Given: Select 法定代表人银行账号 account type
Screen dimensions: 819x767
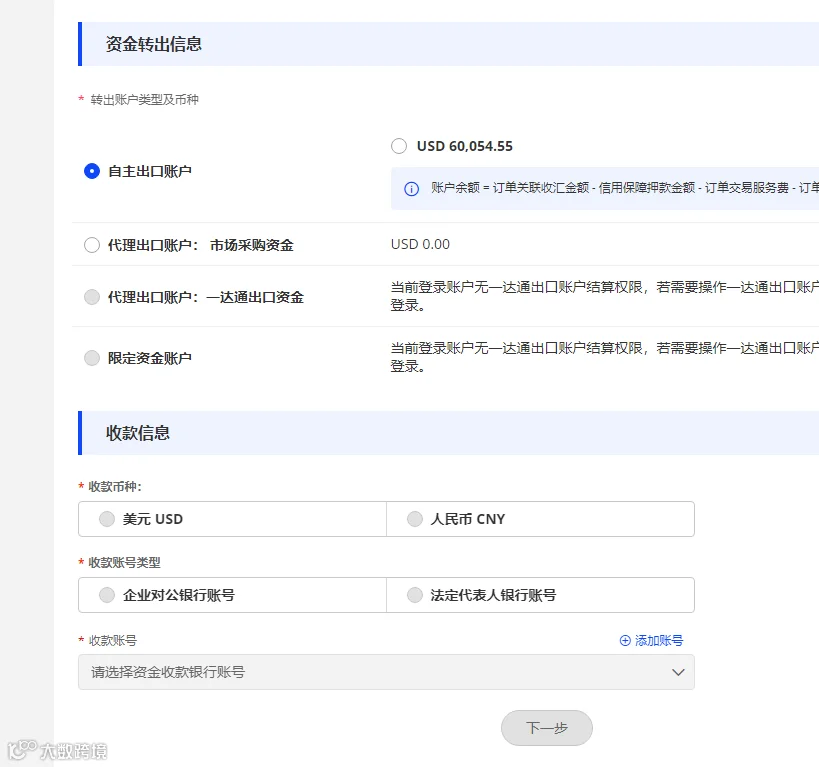Looking at the screenshot, I should coord(541,595).
